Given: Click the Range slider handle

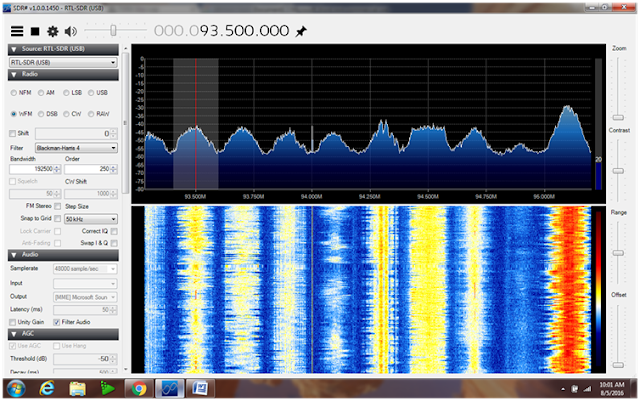Looking at the screenshot, I should [x=618, y=253].
